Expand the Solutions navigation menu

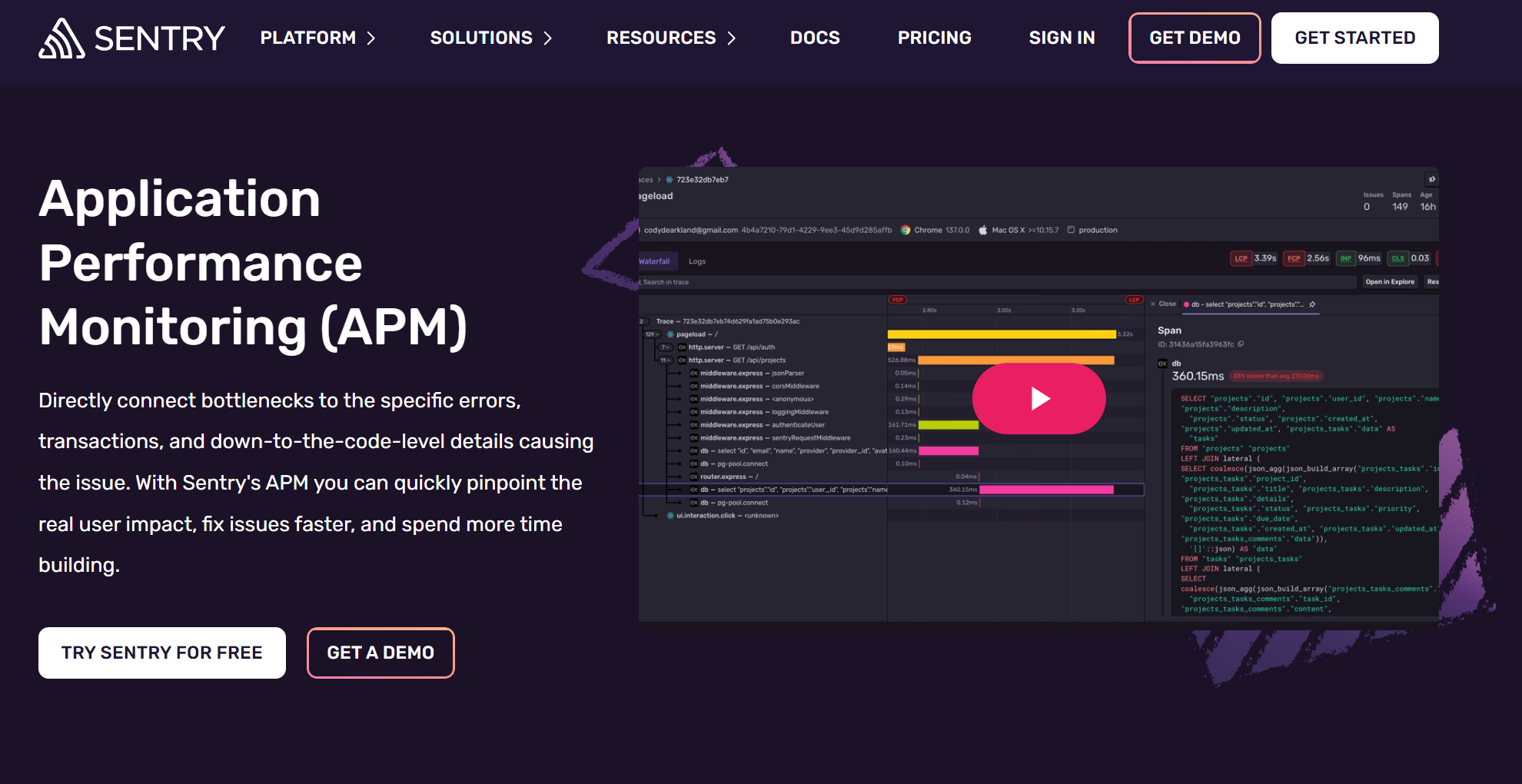pyautogui.click(x=491, y=38)
